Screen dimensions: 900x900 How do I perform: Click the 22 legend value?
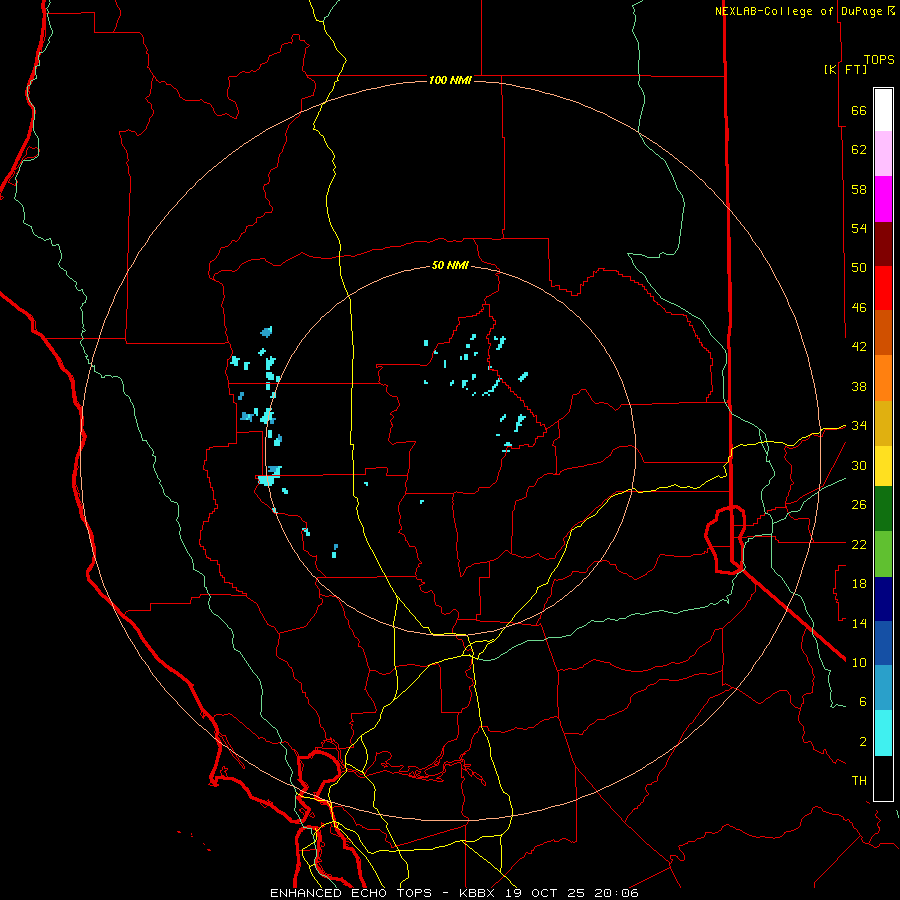(859, 544)
